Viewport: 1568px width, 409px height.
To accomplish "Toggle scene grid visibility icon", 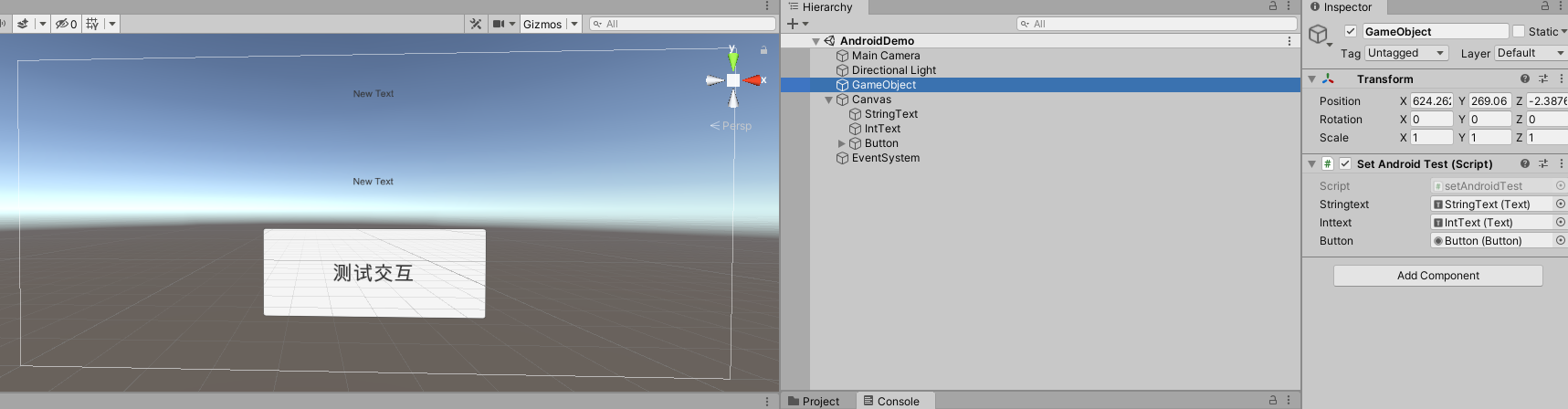I will pos(92,24).
